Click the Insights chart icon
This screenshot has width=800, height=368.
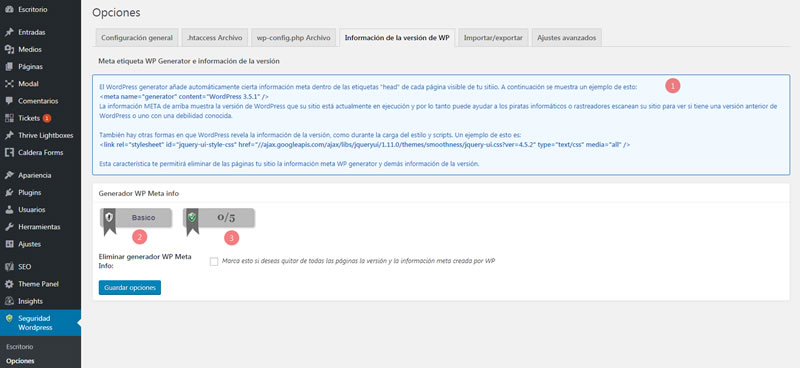click(9, 301)
